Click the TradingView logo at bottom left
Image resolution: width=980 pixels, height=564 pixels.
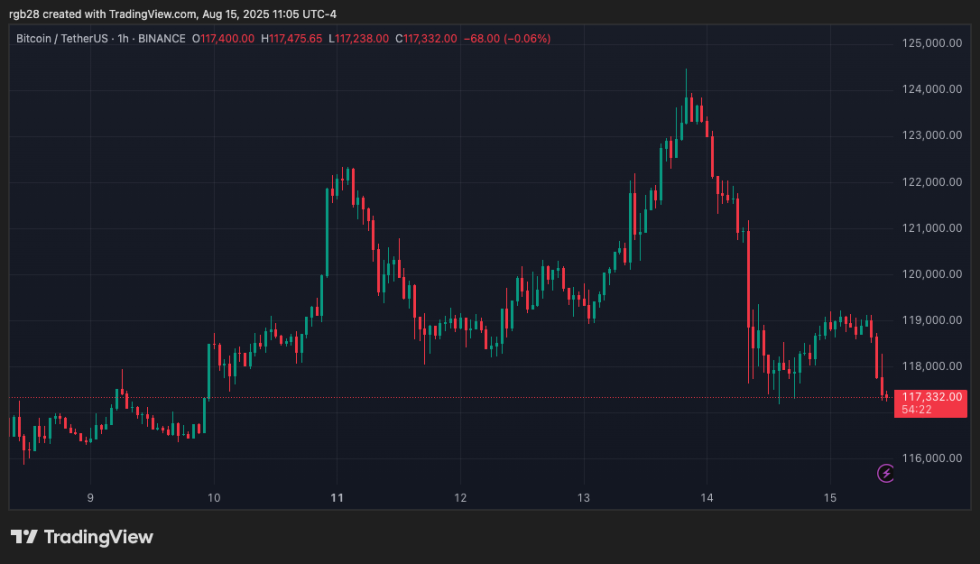pos(82,537)
